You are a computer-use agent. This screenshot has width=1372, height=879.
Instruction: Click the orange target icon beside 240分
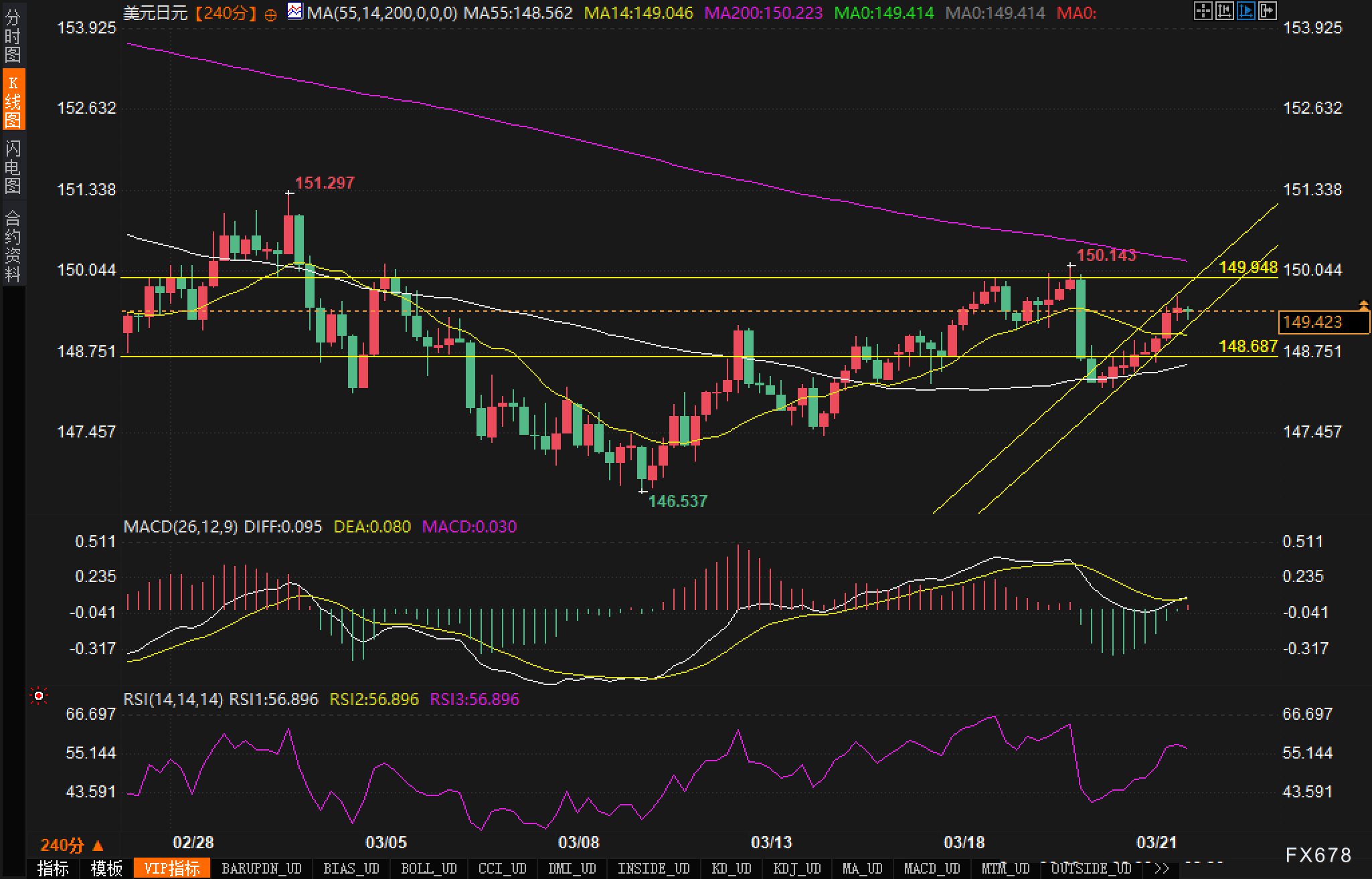(271, 14)
